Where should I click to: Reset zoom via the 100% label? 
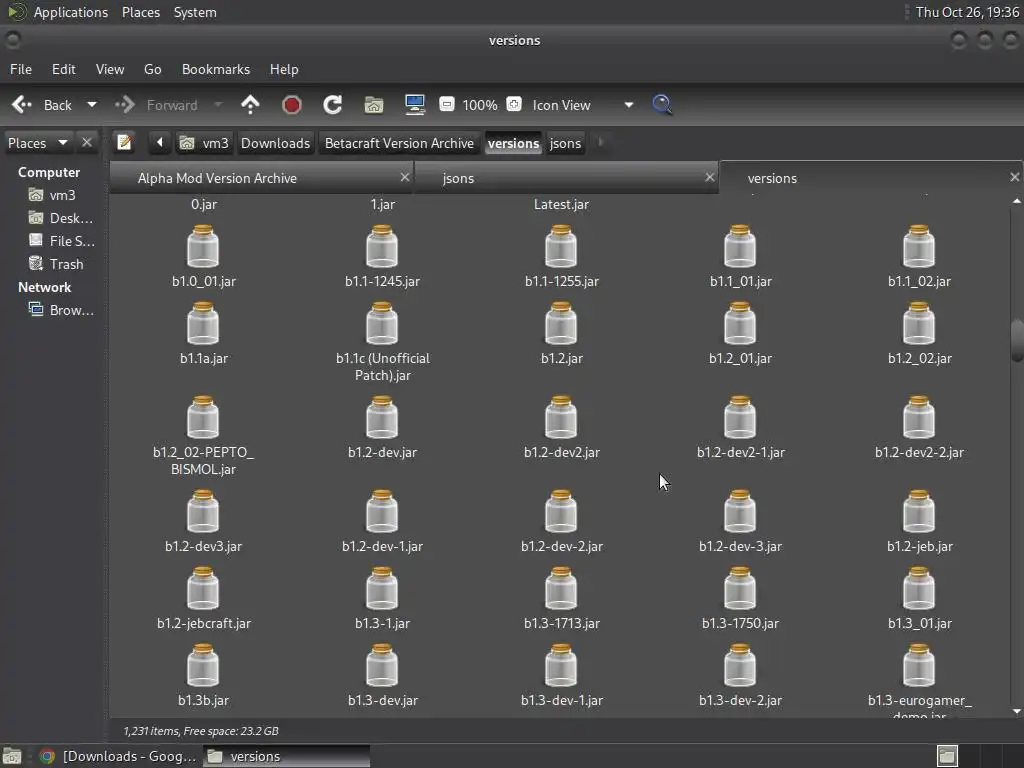tap(480, 105)
